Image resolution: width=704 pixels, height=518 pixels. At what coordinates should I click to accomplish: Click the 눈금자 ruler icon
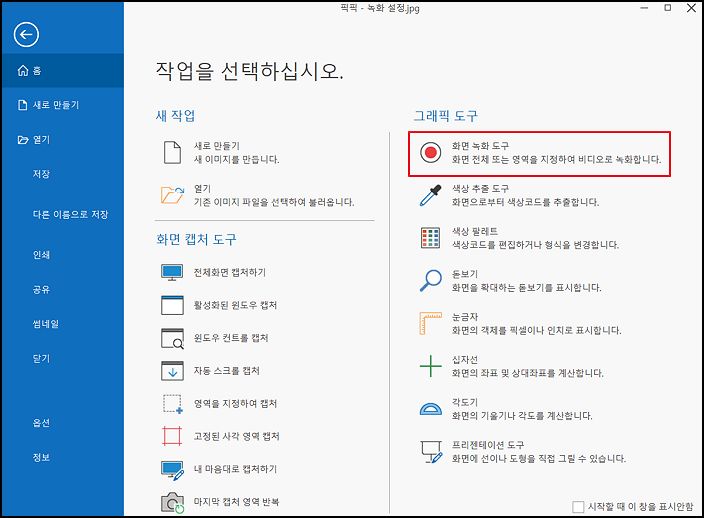point(431,323)
